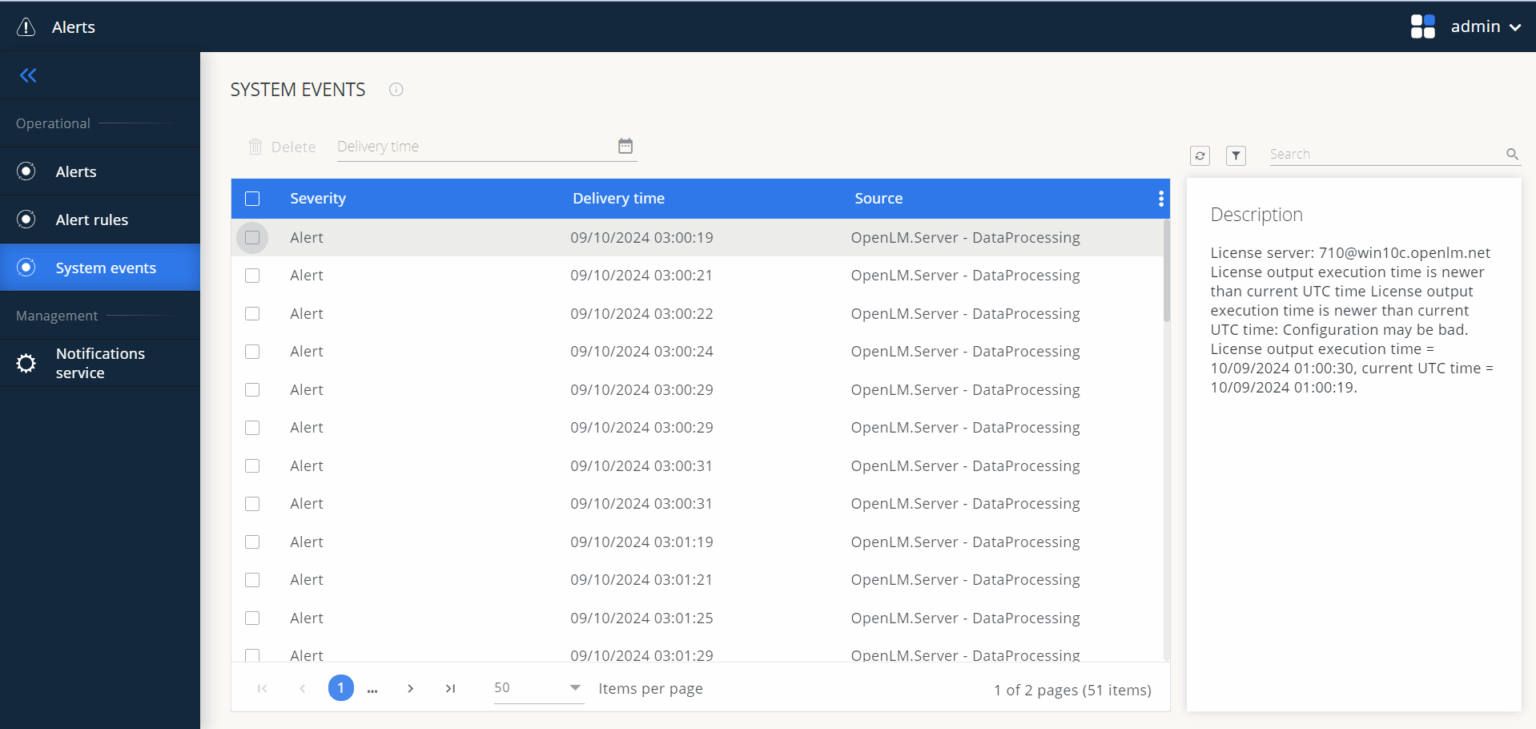
Task: Go to the last page using the skip arrow
Action: point(450,688)
